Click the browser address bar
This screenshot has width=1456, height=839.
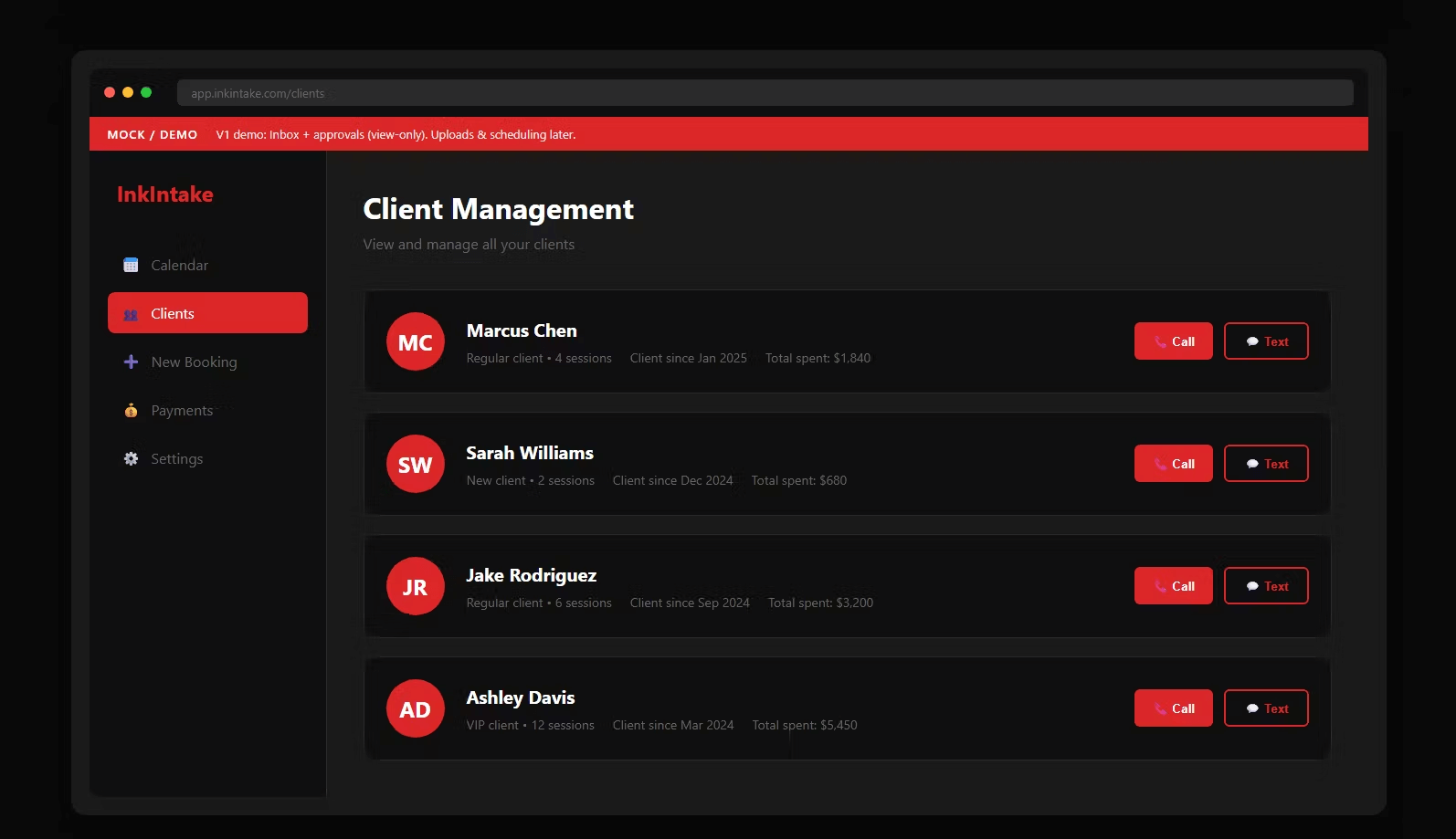click(x=765, y=93)
